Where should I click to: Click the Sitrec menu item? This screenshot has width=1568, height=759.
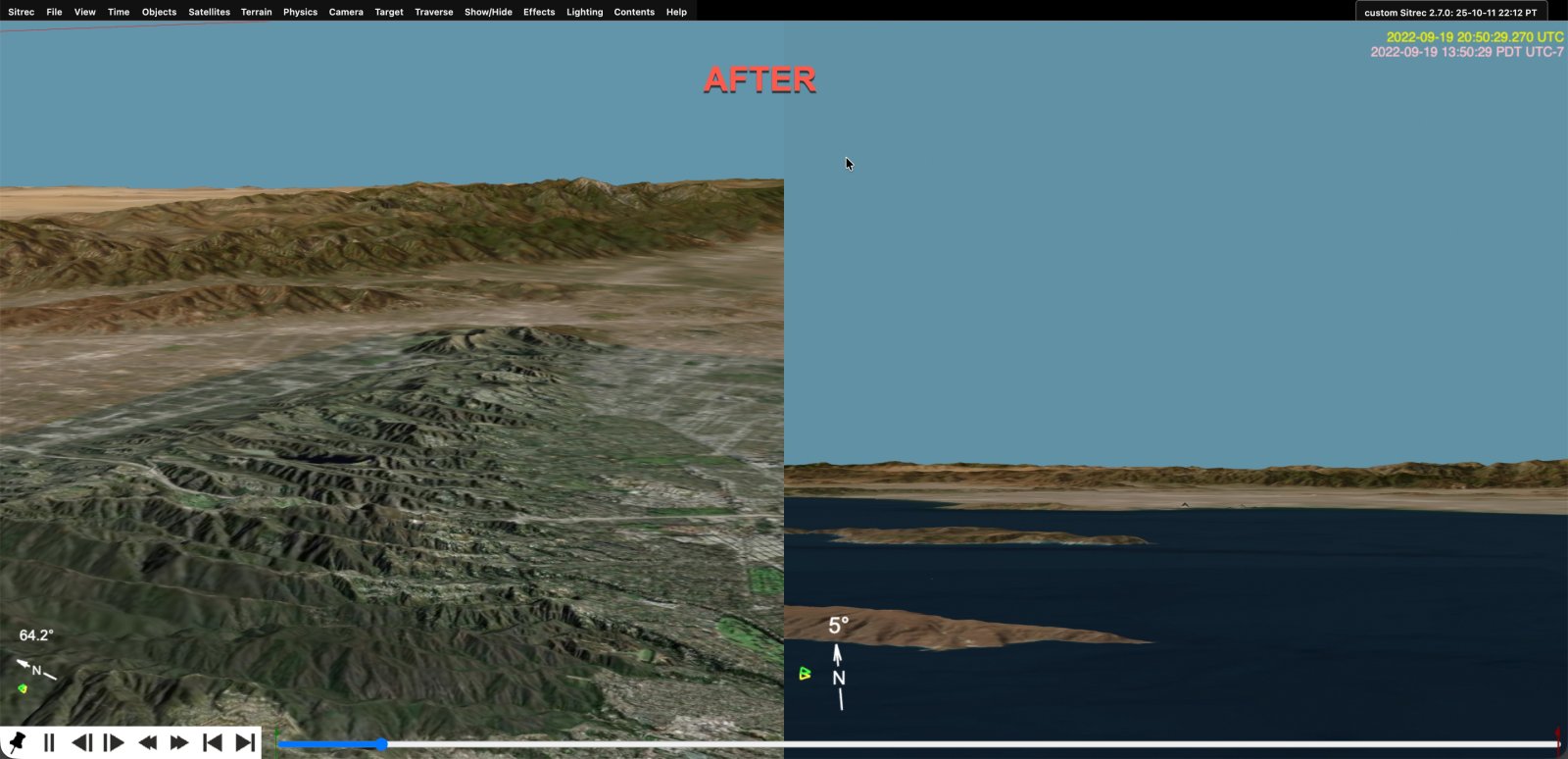21,12
